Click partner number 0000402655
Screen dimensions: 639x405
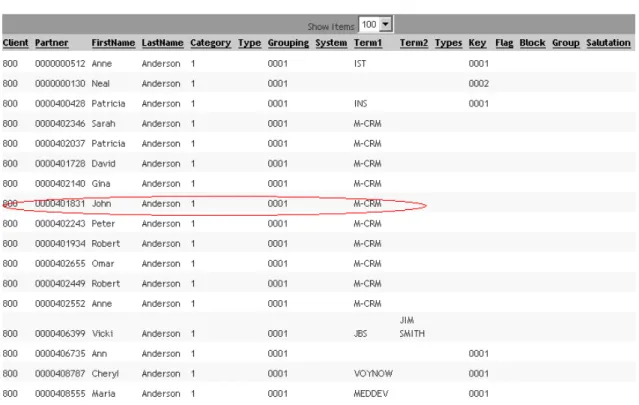(60, 263)
